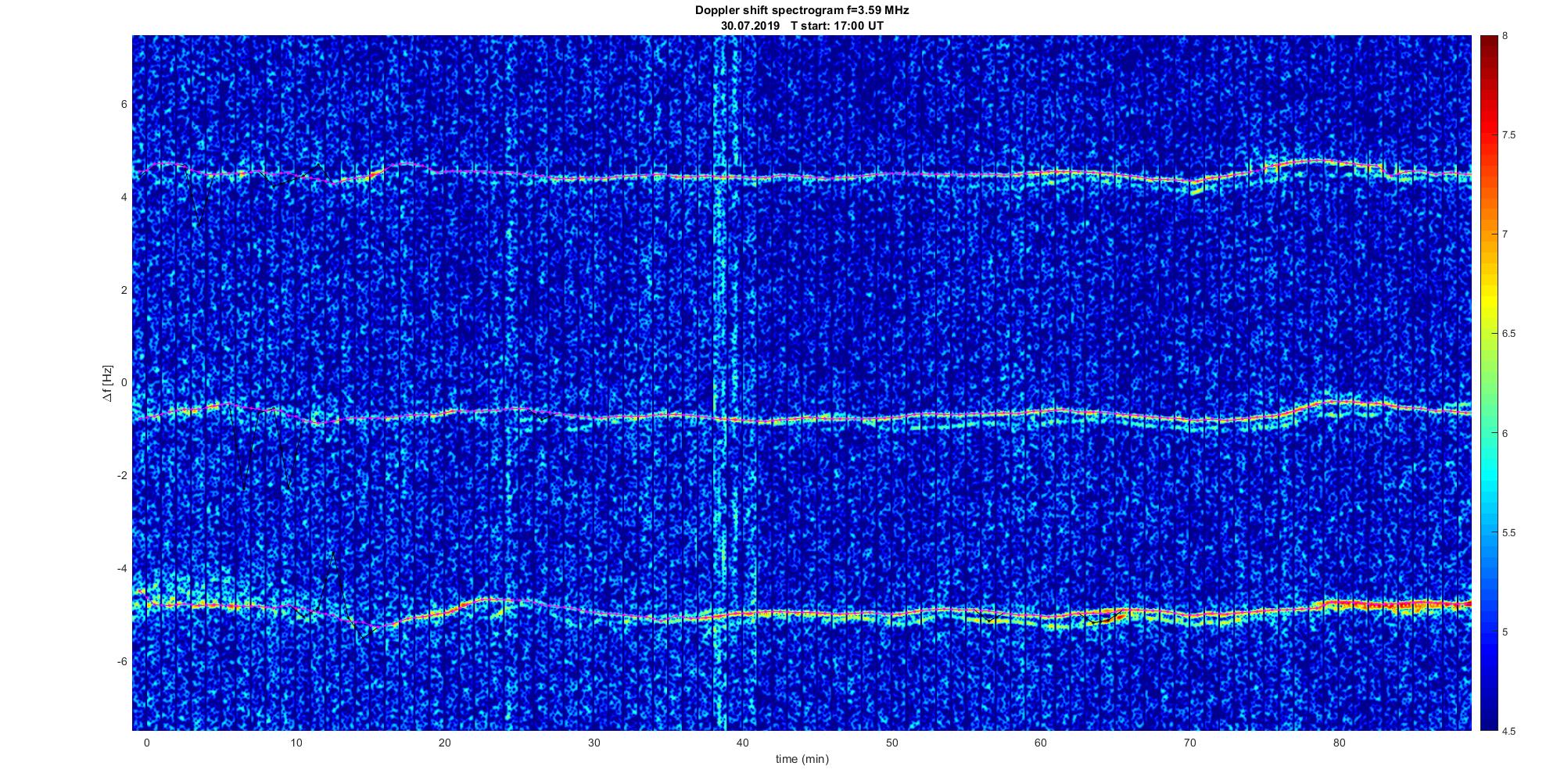Click the colorbar tick label '6.5'
The height and width of the screenshot is (784, 1564).
[1508, 334]
